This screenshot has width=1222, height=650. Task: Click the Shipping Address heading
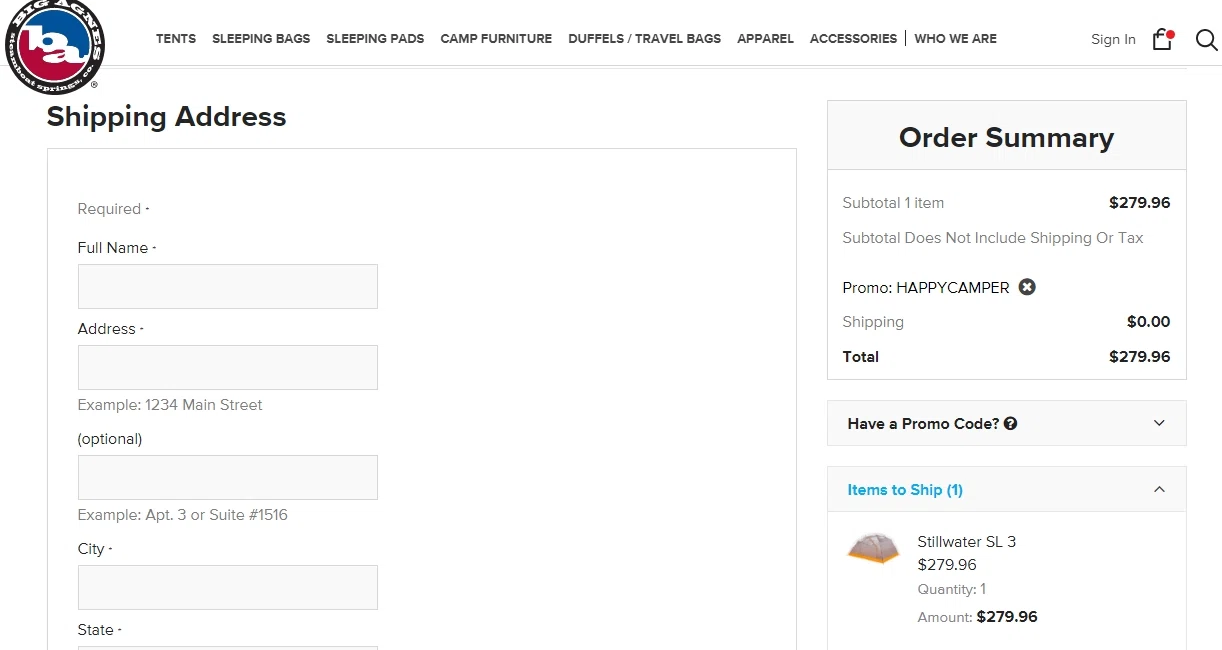tap(166, 117)
